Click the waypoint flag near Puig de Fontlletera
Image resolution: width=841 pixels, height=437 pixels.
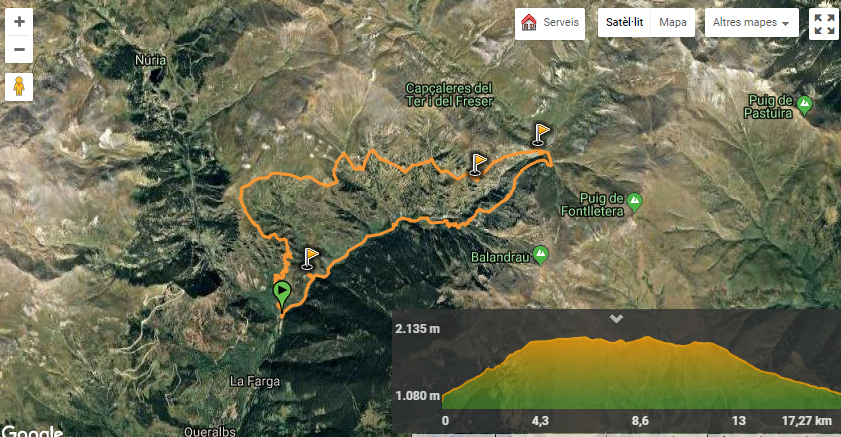click(x=541, y=135)
